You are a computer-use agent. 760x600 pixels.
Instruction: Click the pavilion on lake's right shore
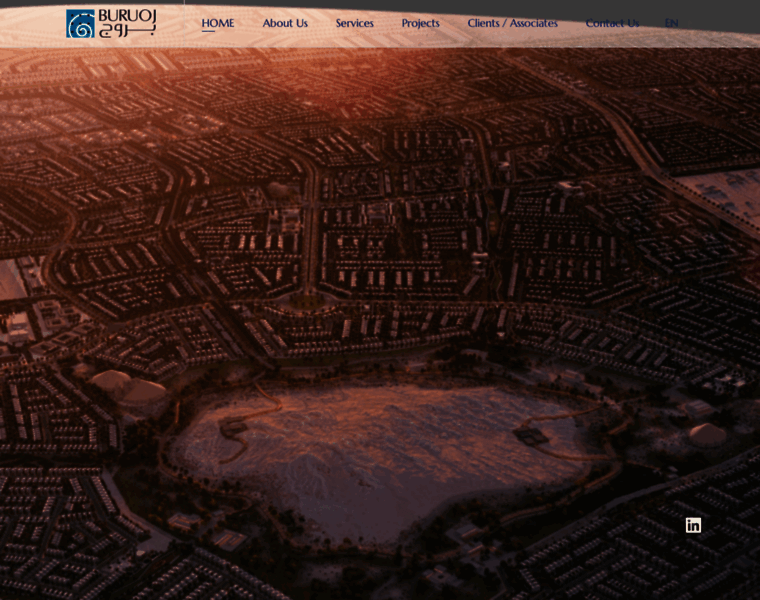coord(531,436)
